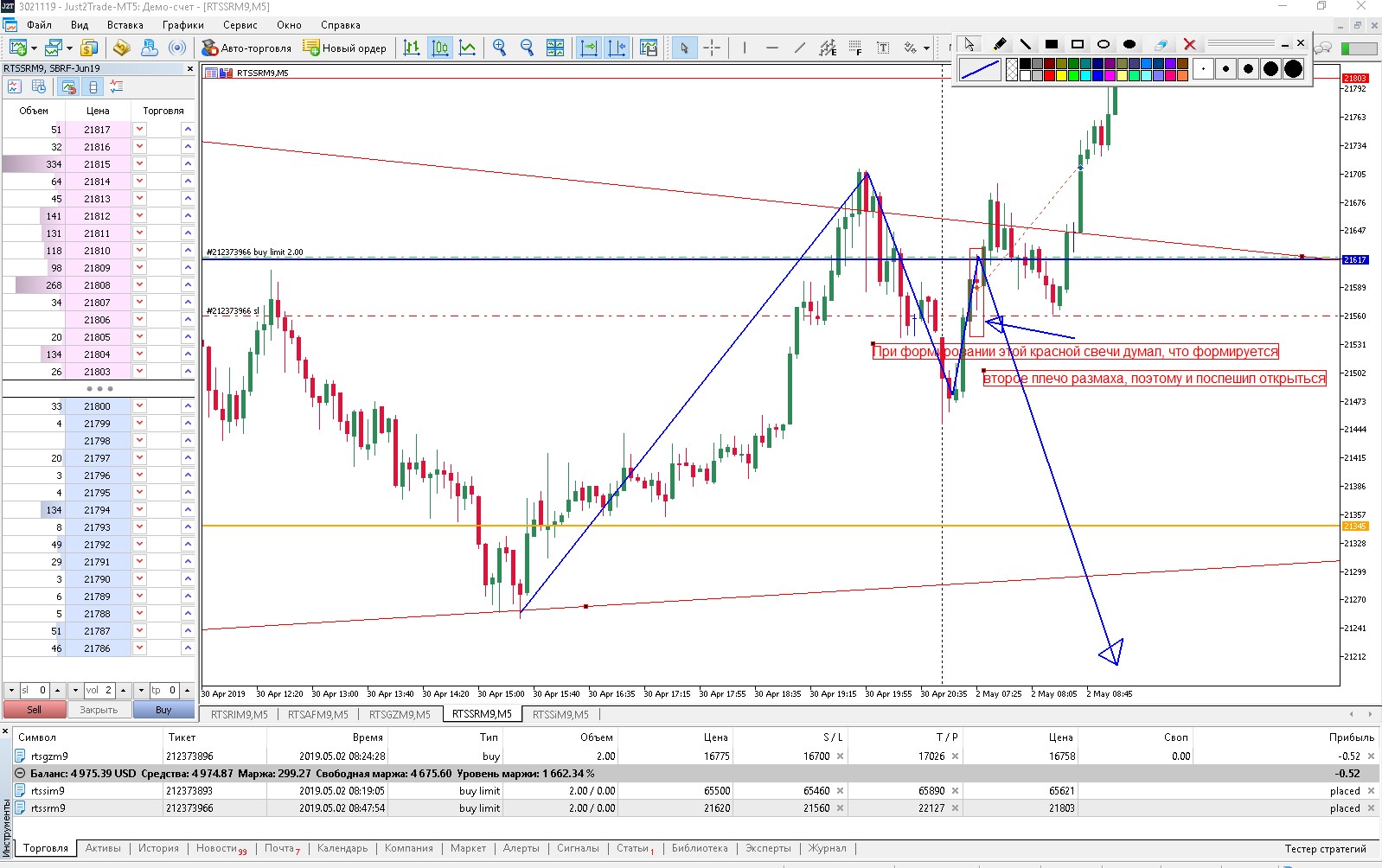Pick the highlighter pen in drawing palette

coord(1000,44)
